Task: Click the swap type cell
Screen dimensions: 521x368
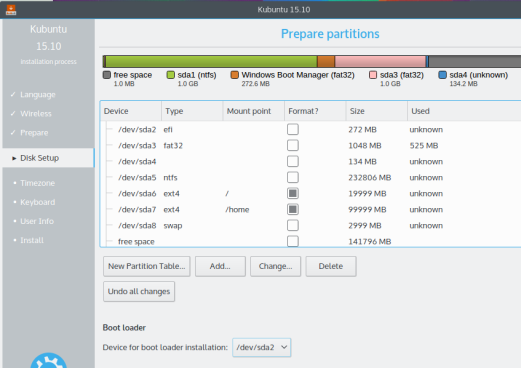Action: pos(173,226)
